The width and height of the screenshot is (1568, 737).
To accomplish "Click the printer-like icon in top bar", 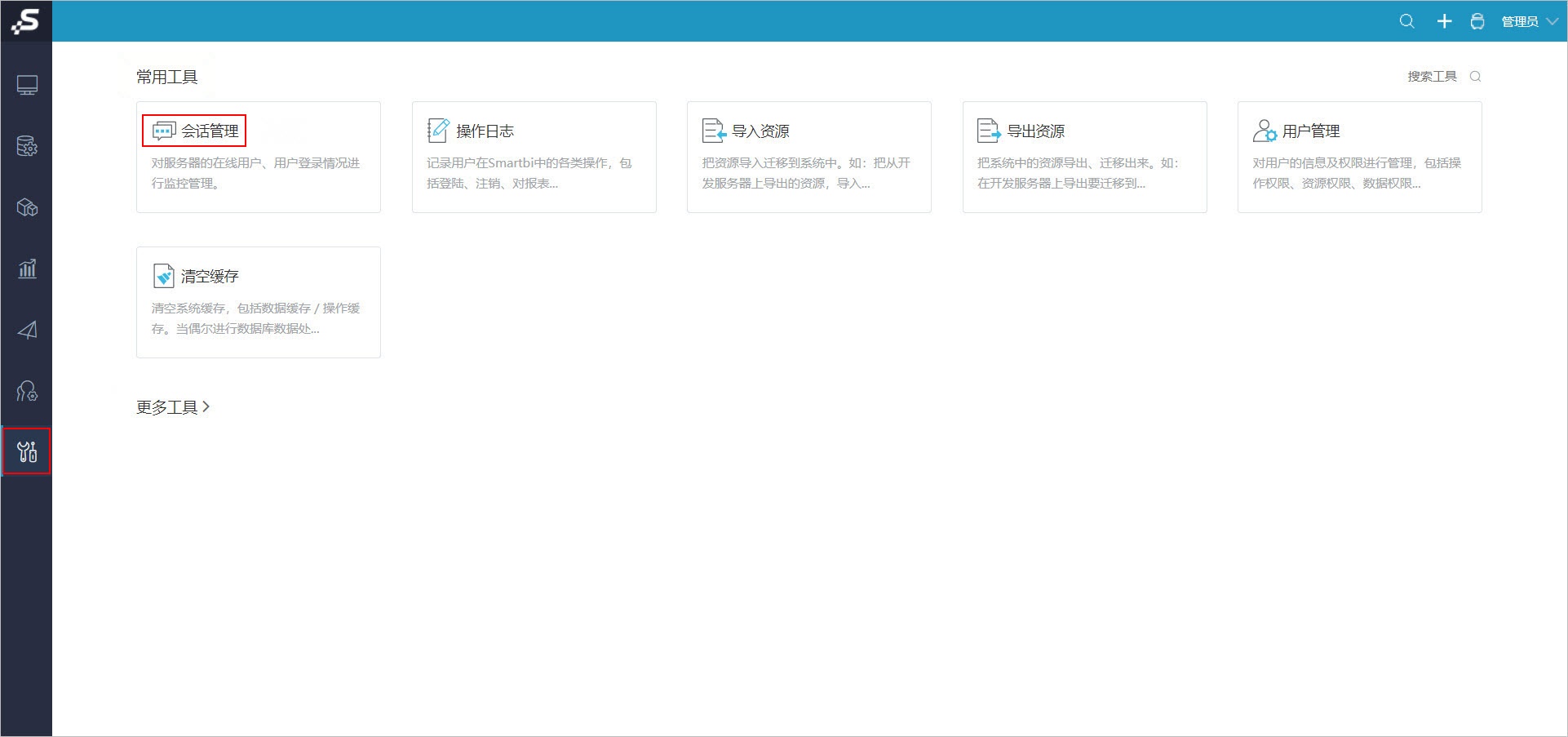I will click(1477, 21).
